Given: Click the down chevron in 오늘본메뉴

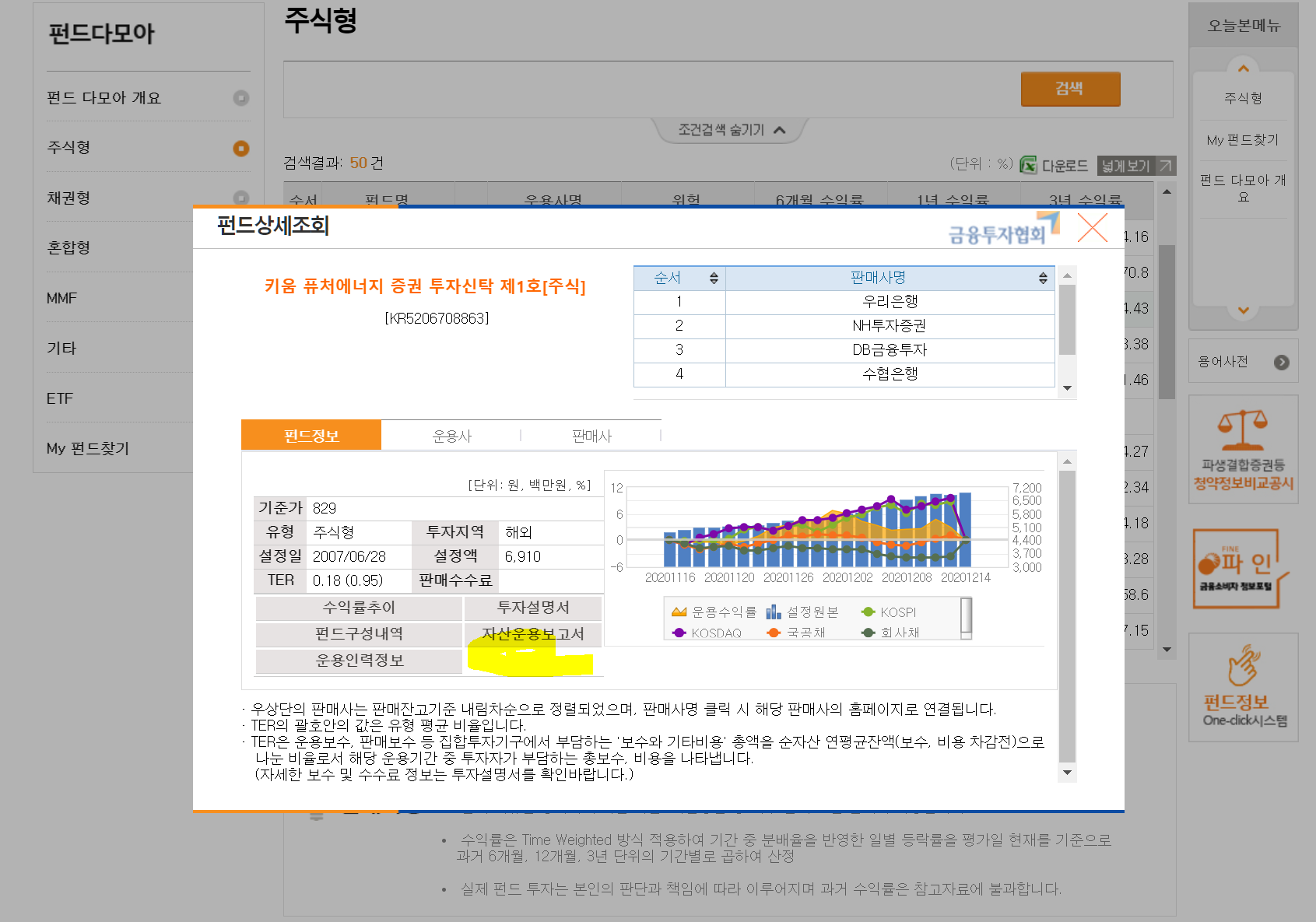Looking at the screenshot, I should 1244,310.
